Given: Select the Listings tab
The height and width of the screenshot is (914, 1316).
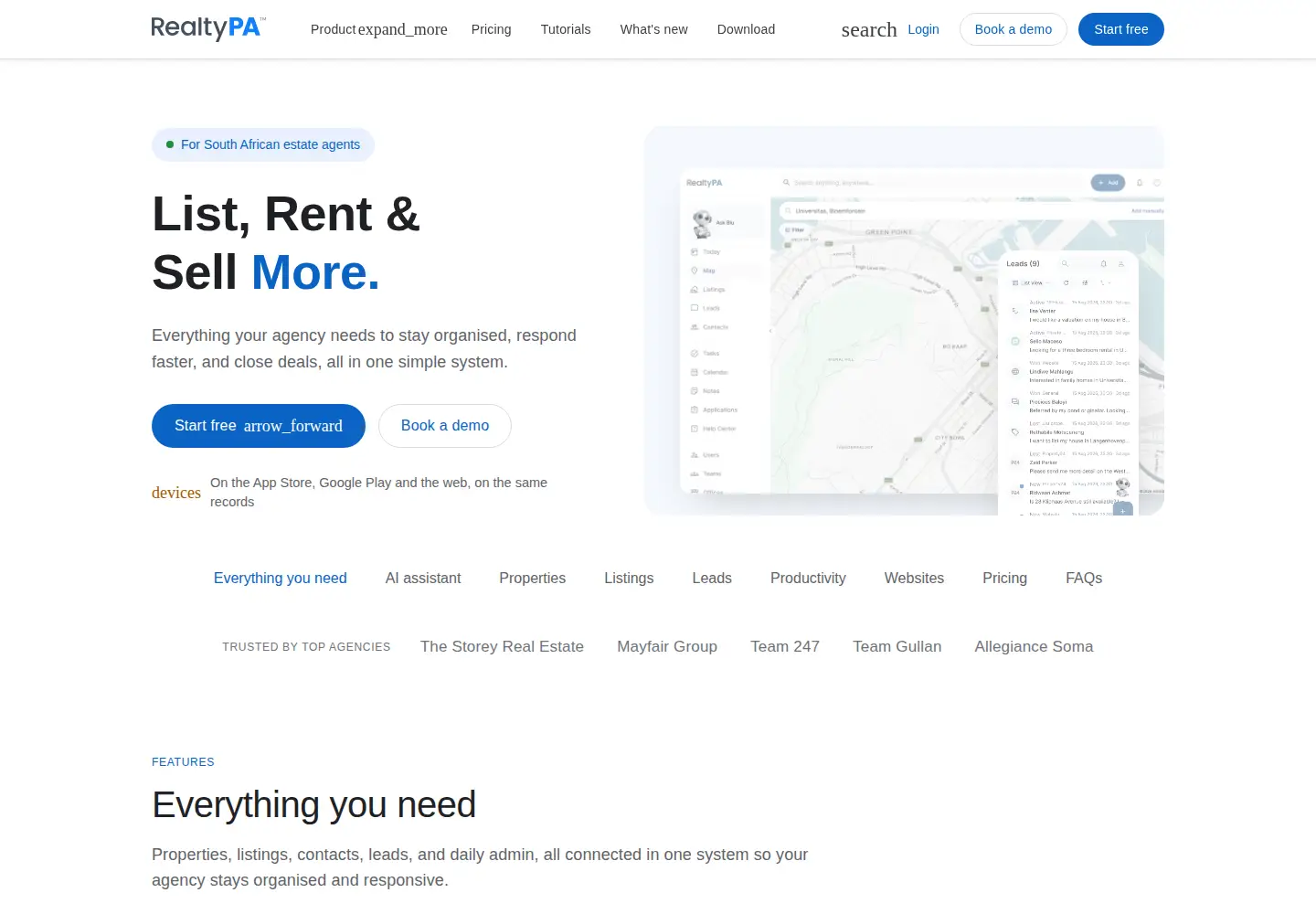Looking at the screenshot, I should tap(629, 579).
